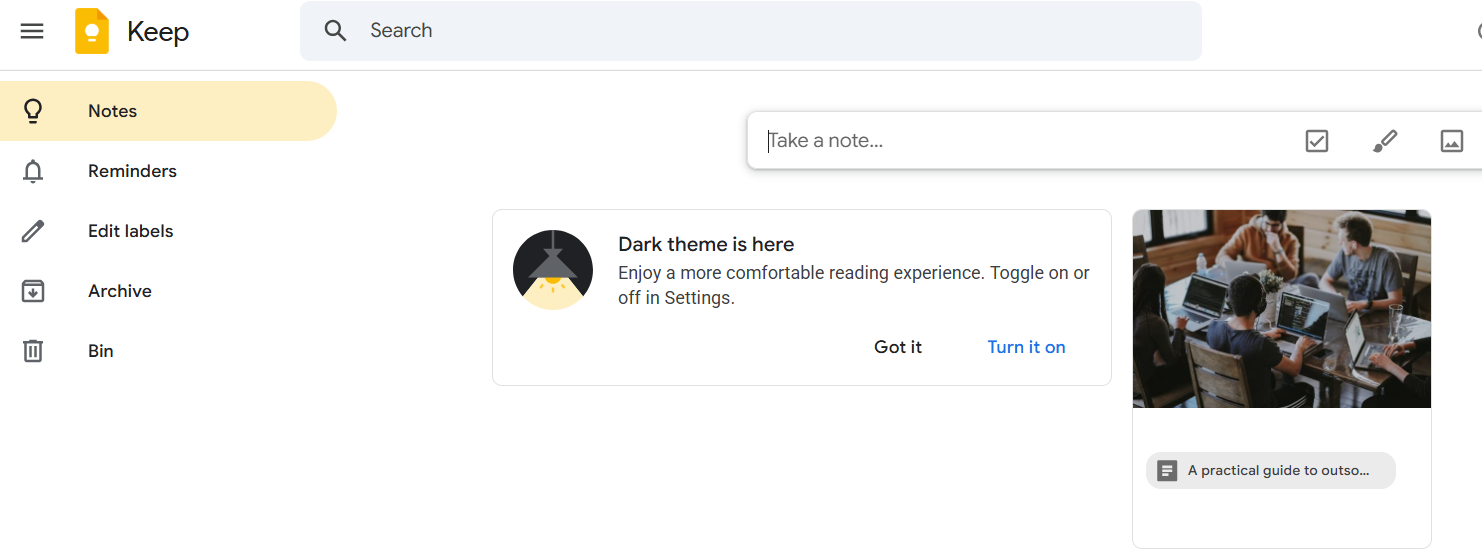Select the Notes sidebar item
1482x557 pixels.
pos(112,111)
